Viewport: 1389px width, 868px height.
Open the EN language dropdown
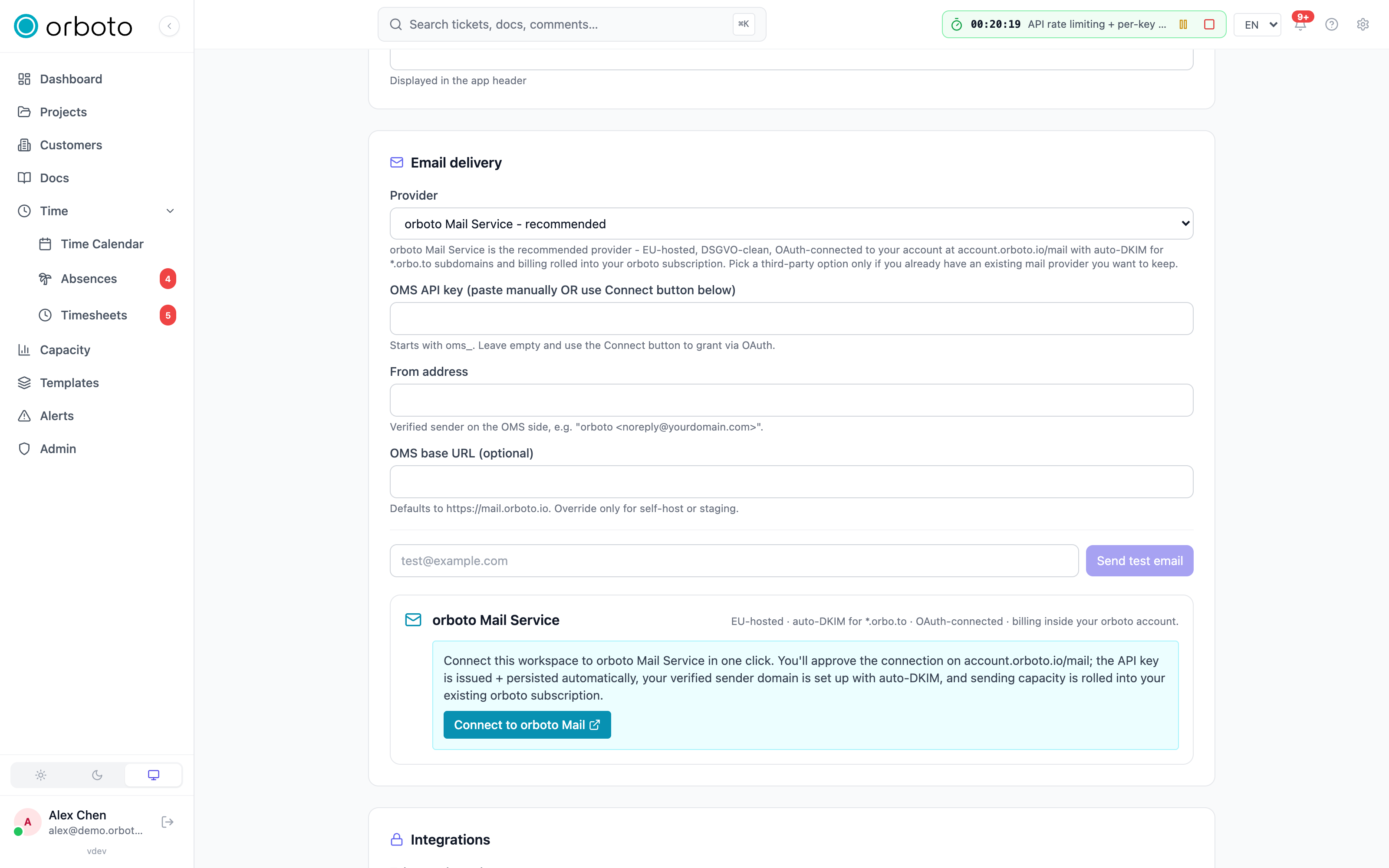1257,25
